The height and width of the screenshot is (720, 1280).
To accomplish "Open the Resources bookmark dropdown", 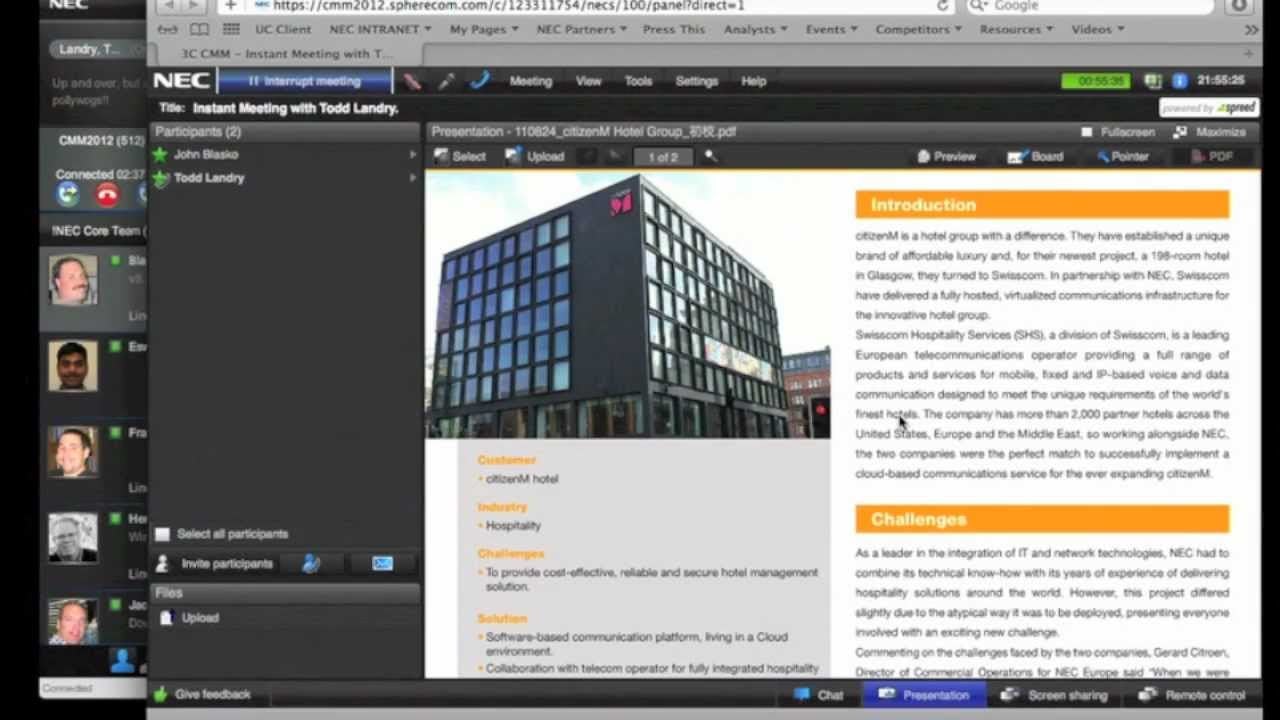I will point(1017,30).
